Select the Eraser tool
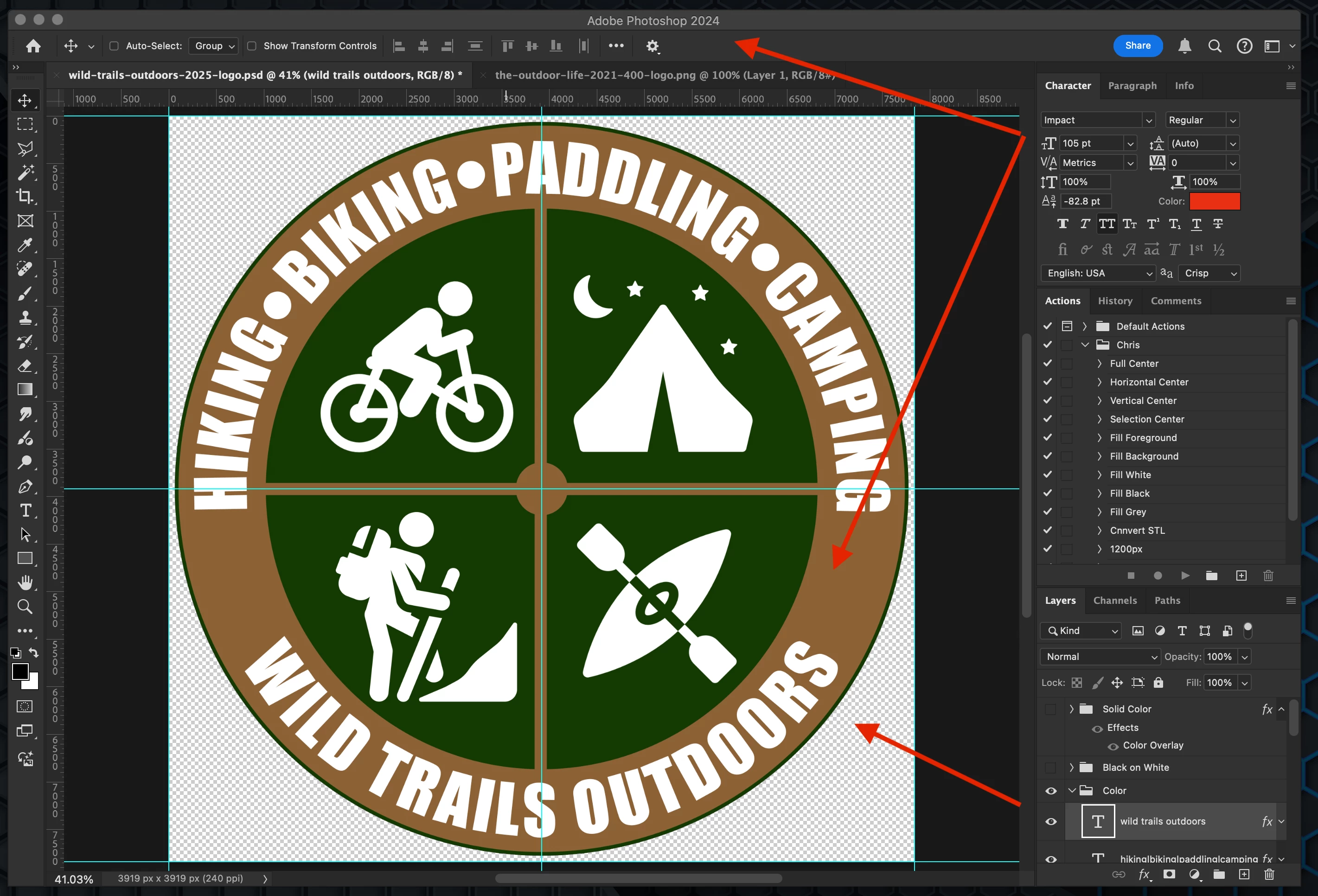The height and width of the screenshot is (896, 1318). click(25, 366)
